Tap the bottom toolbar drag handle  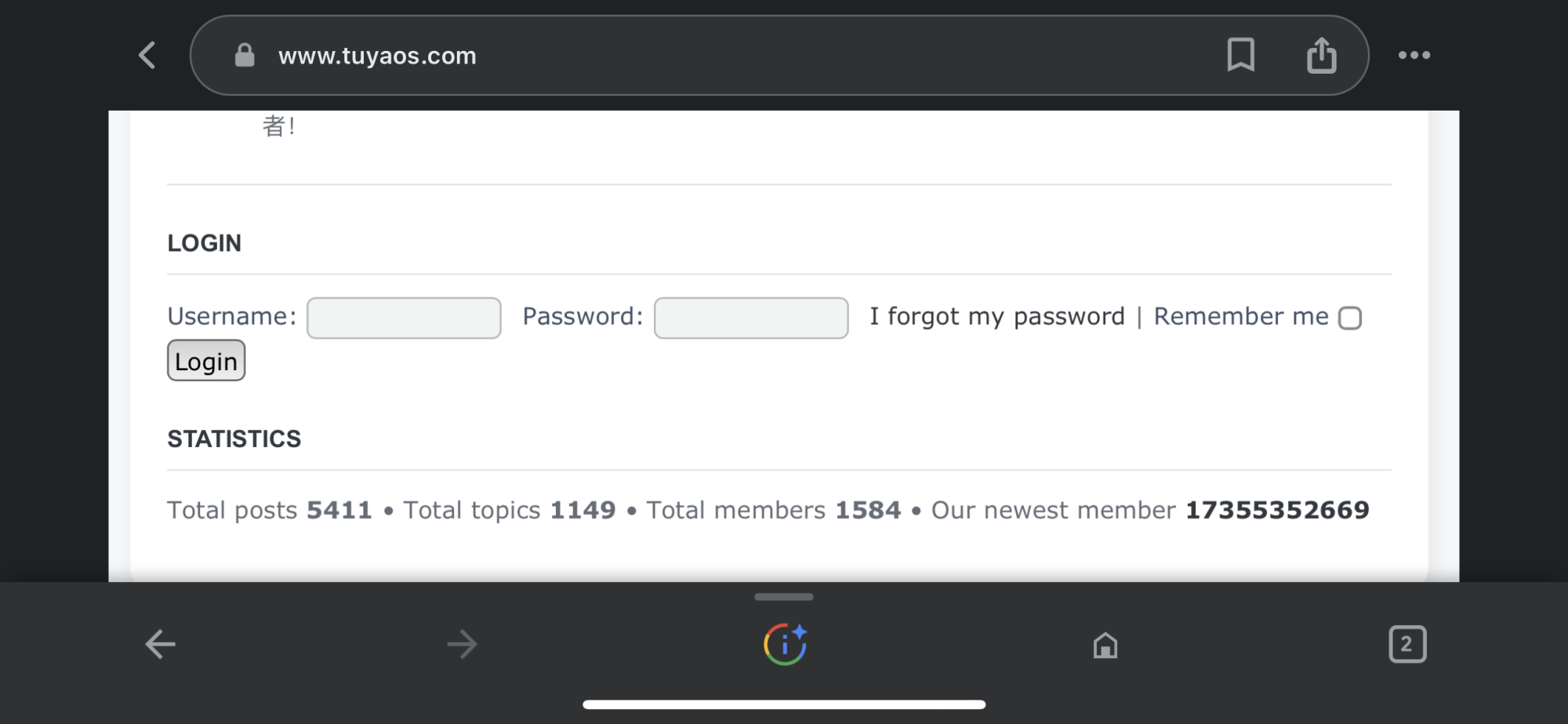784,597
